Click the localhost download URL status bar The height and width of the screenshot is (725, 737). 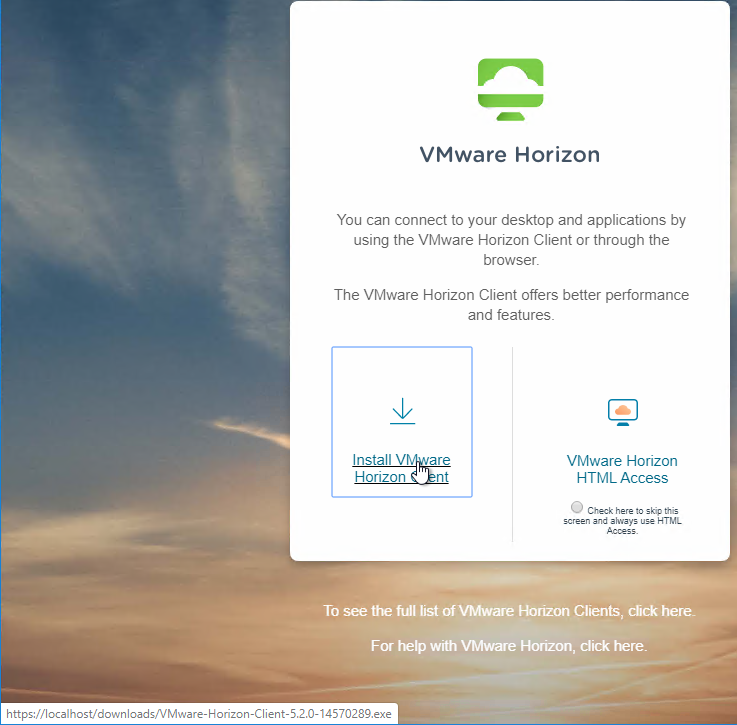click(199, 714)
